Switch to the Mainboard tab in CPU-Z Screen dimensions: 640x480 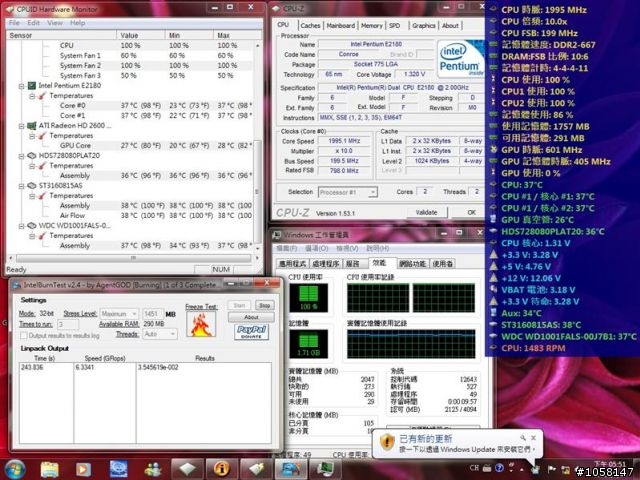tap(340, 26)
